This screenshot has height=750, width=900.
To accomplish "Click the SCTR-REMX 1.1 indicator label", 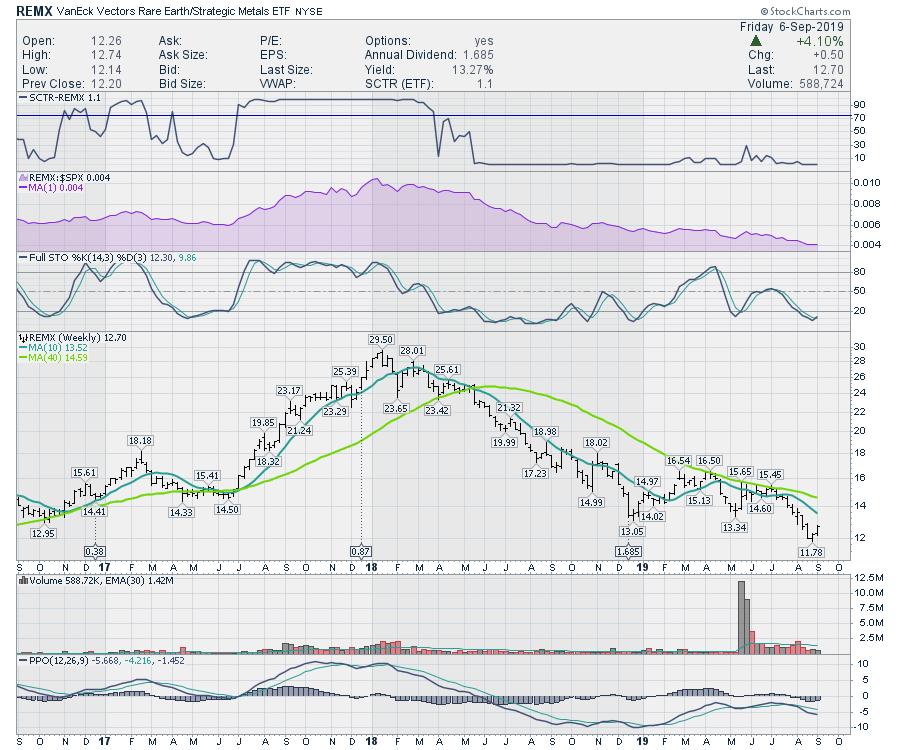I will point(60,99).
